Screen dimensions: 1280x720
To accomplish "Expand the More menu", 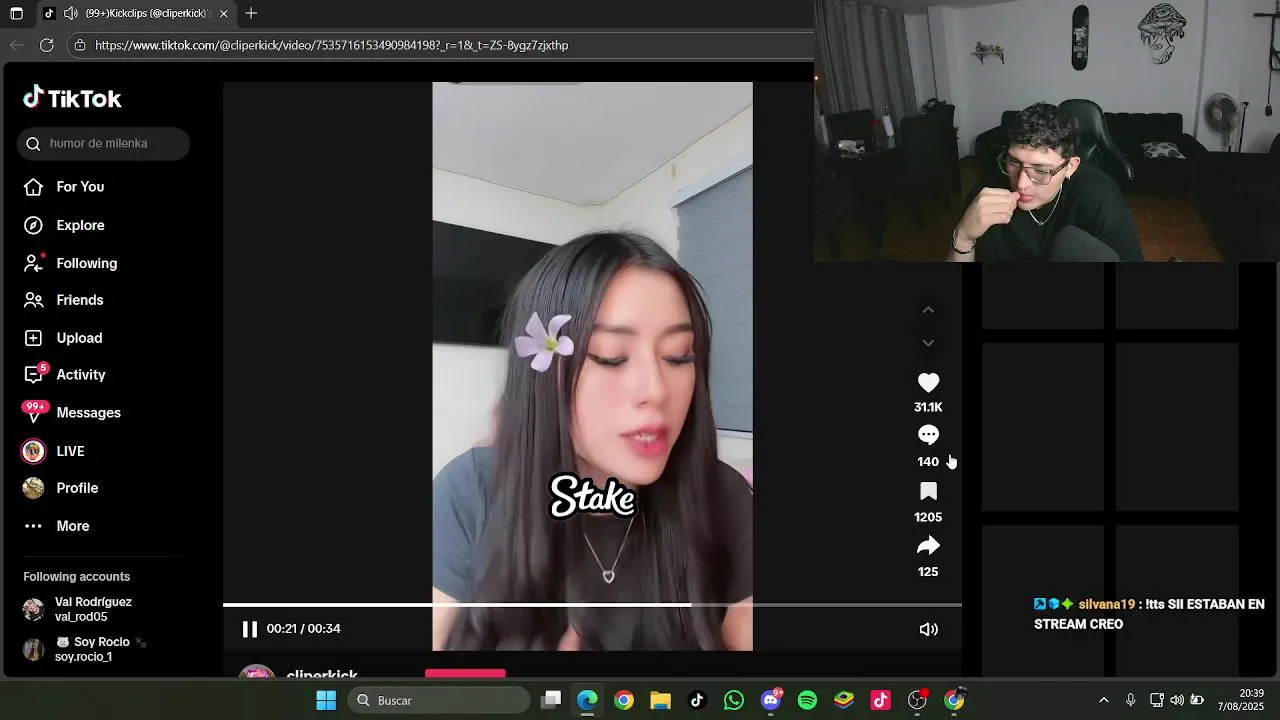I will tap(56, 526).
